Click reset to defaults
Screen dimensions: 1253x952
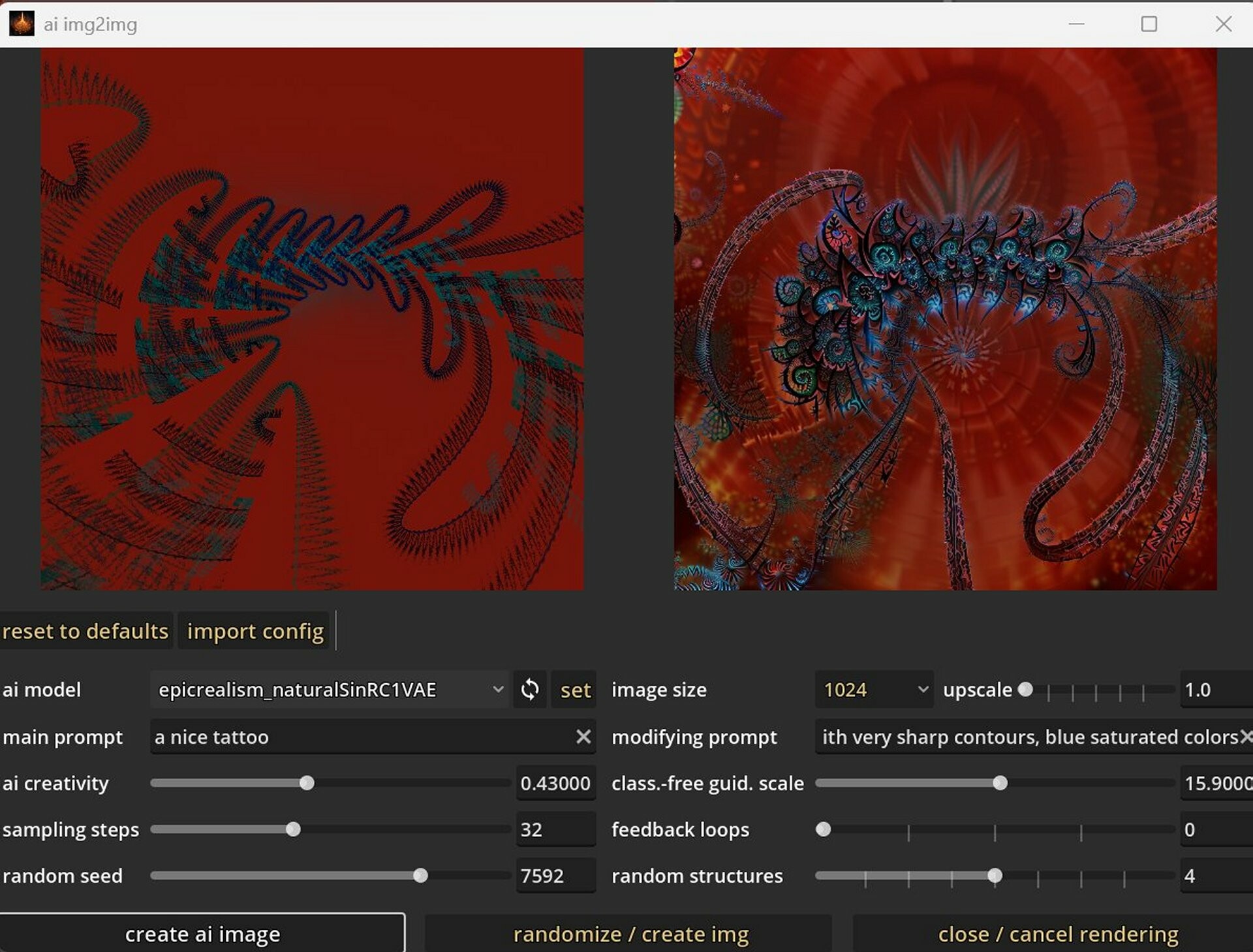click(x=86, y=631)
